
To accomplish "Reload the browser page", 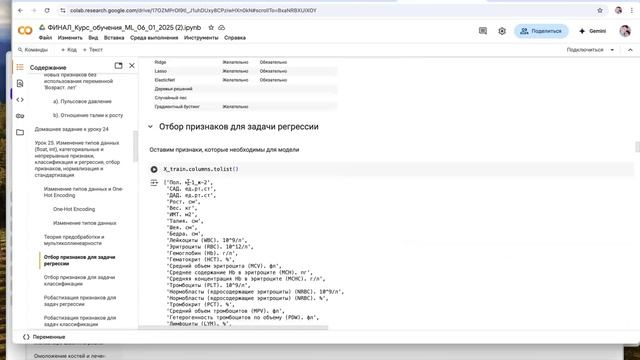I will [x=47, y=10].
